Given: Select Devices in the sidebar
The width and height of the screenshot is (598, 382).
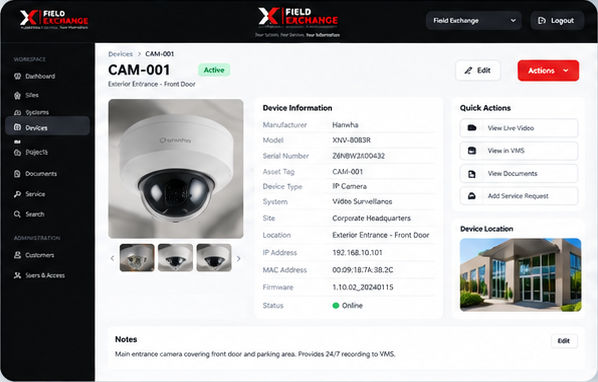Looking at the screenshot, I should coord(48,126).
